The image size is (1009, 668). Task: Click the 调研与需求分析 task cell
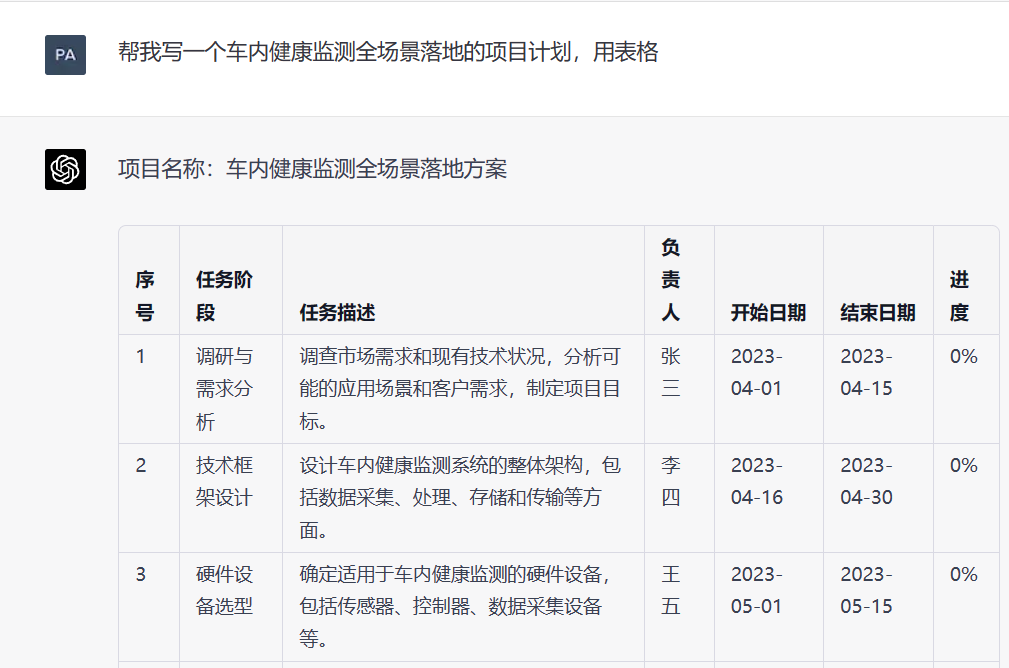click(224, 389)
